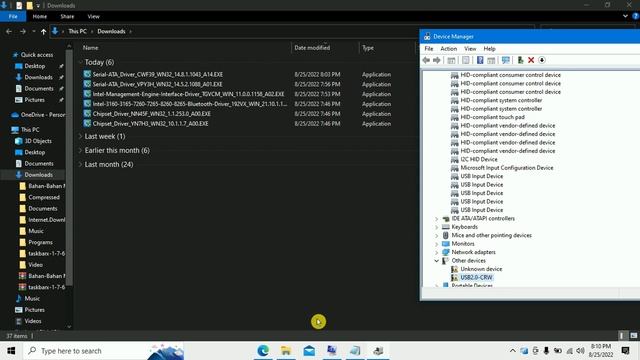Click the Explorer help question mark icon
Viewport: 640px width, 360px height.
tap(635, 16)
